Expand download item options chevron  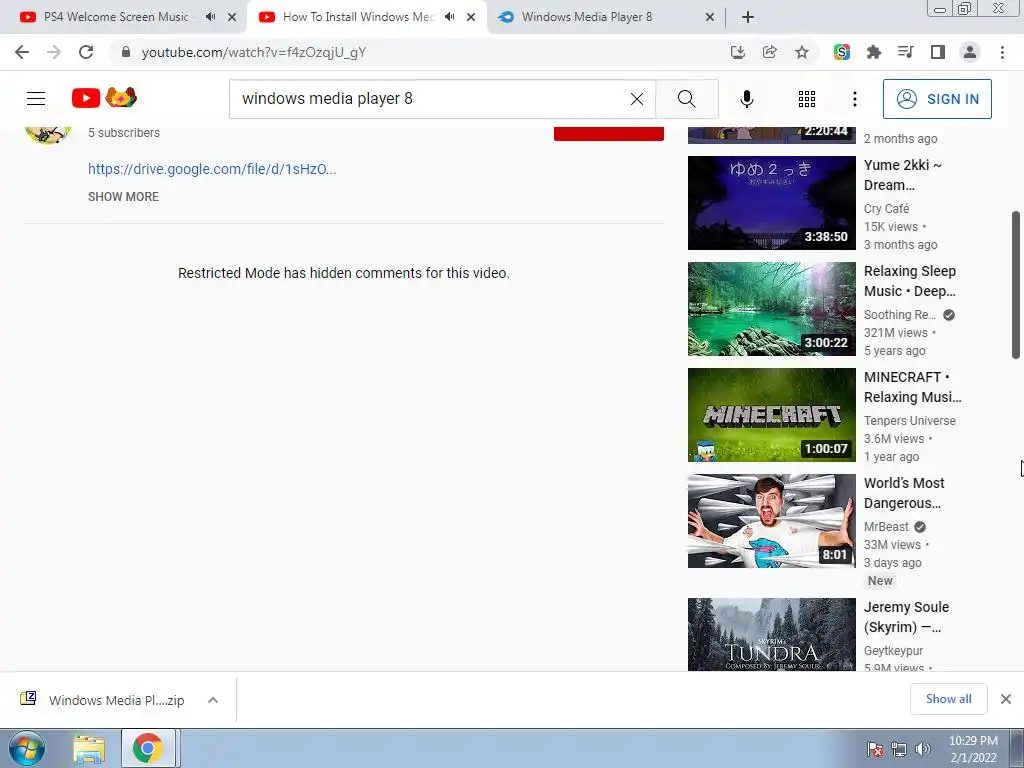(212, 700)
